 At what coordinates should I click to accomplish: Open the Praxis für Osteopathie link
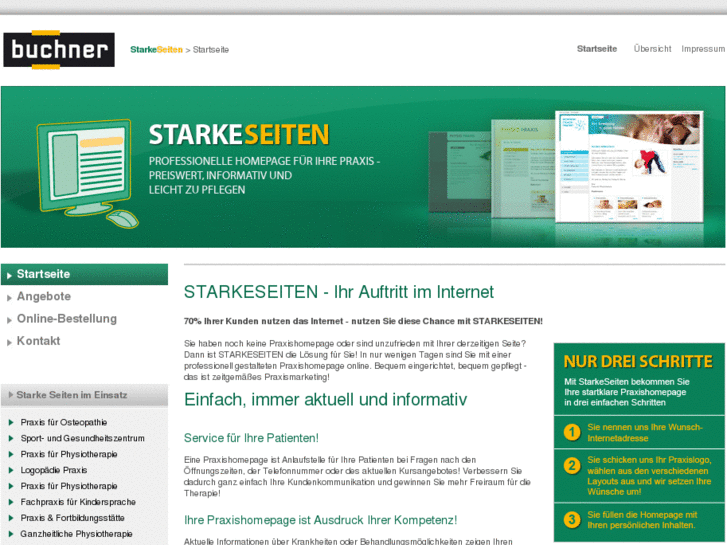[x=64, y=422]
